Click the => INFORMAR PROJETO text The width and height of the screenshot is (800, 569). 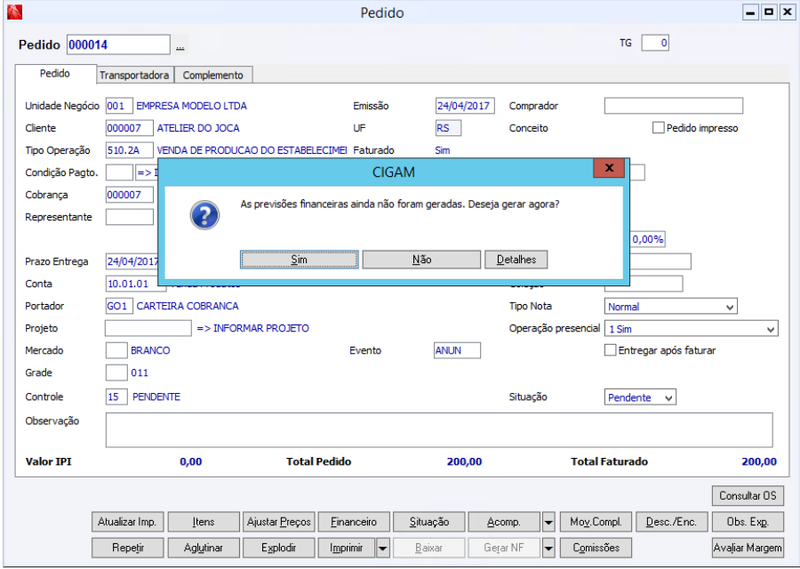(x=253, y=328)
